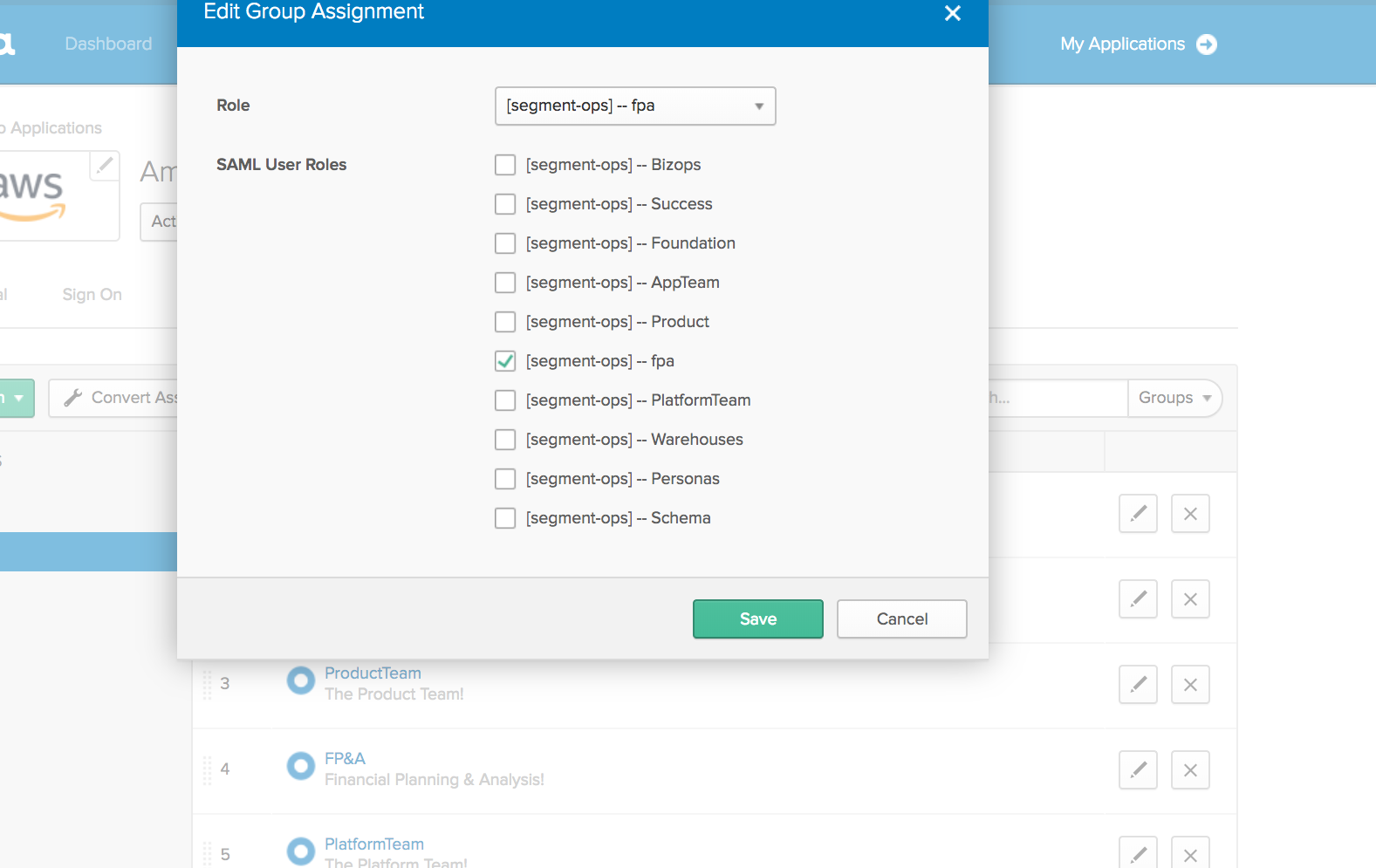Cancel the group assignment edit
This screenshot has height=868, width=1376.
pos(901,619)
